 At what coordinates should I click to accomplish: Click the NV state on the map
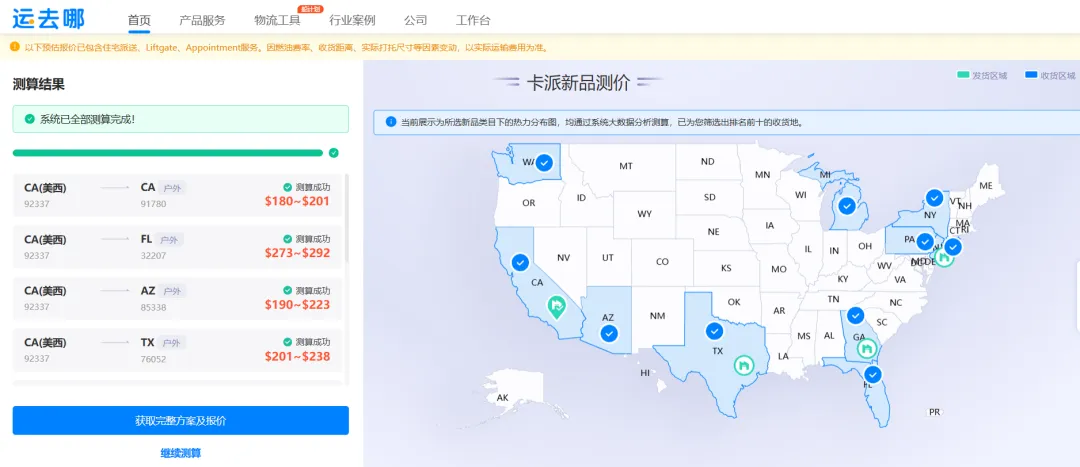click(563, 258)
